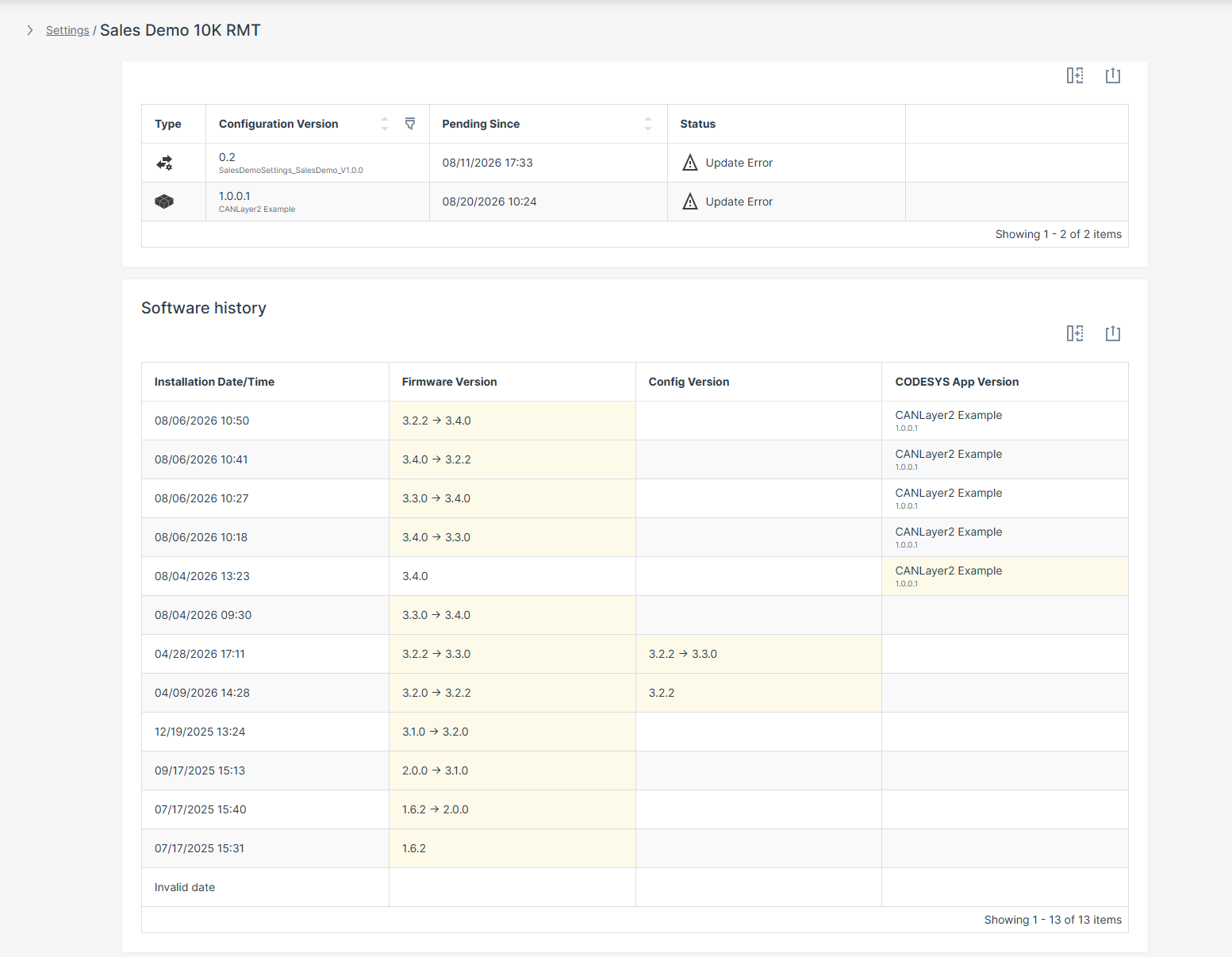Open column chooser for Software history table
The width and height of the screenshot is (1232, 957).
1075,333
